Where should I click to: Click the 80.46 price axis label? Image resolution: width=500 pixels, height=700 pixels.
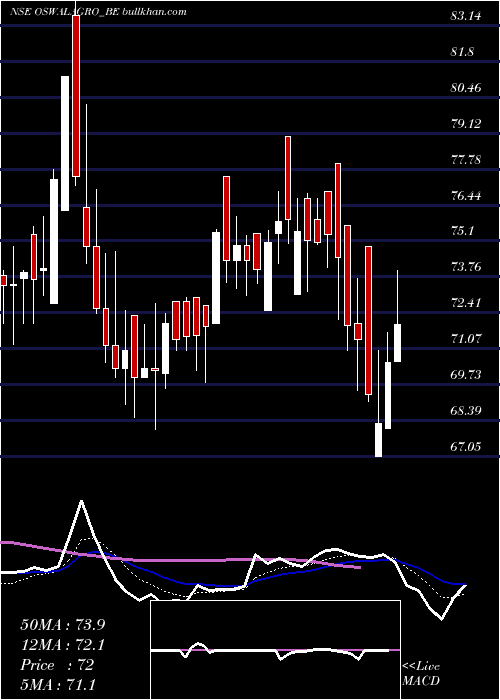[x=466, y=88]
